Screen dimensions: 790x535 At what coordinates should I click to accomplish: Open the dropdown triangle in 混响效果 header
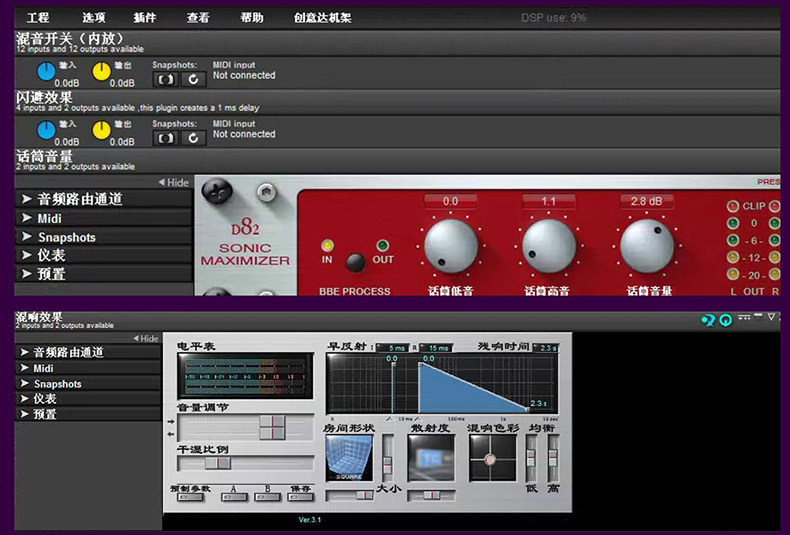(x=771, y=317)
